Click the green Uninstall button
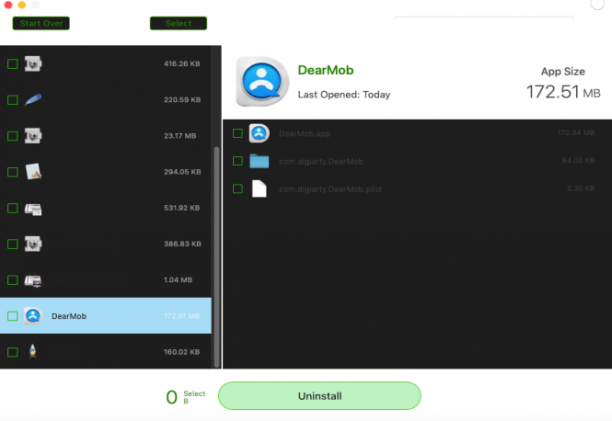Viewport: 612px width, 421px height. pos(319,396)
